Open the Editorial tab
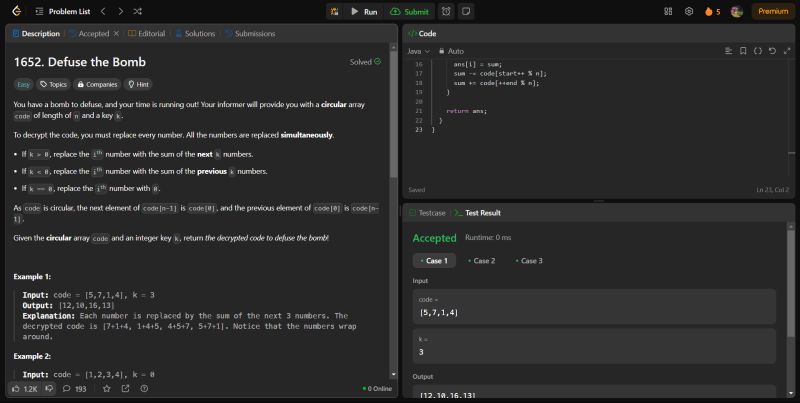Screen dimensions: 800x403 pyautogui.click(x=146, y=34)
